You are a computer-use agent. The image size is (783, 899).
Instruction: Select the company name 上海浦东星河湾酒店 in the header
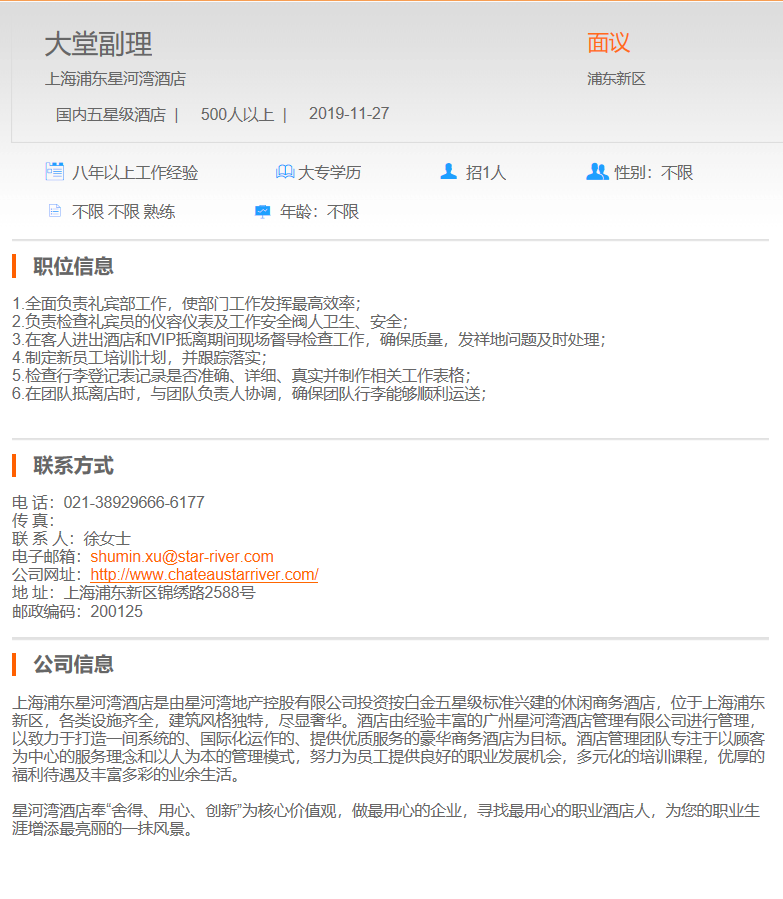pos(115,79)
